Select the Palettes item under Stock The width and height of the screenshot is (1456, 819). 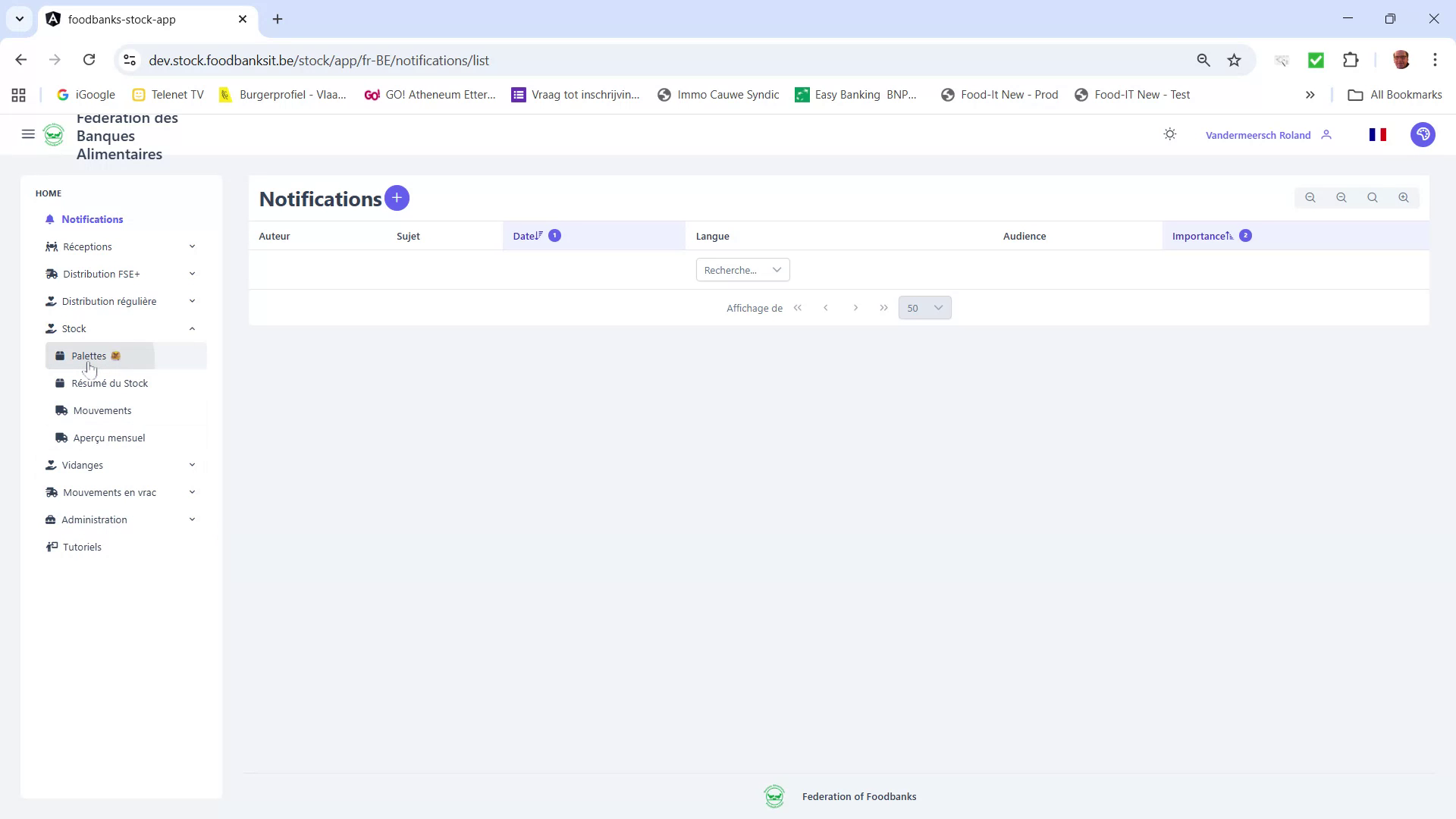point(89,355)
